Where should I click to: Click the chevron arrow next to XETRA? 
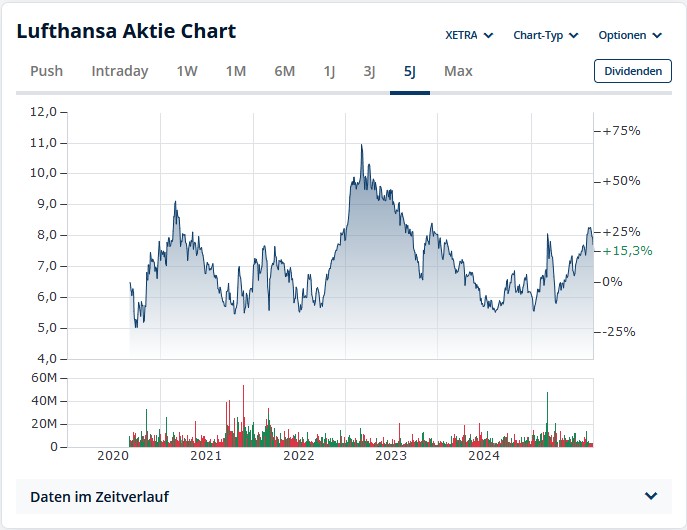click(489, 36)
